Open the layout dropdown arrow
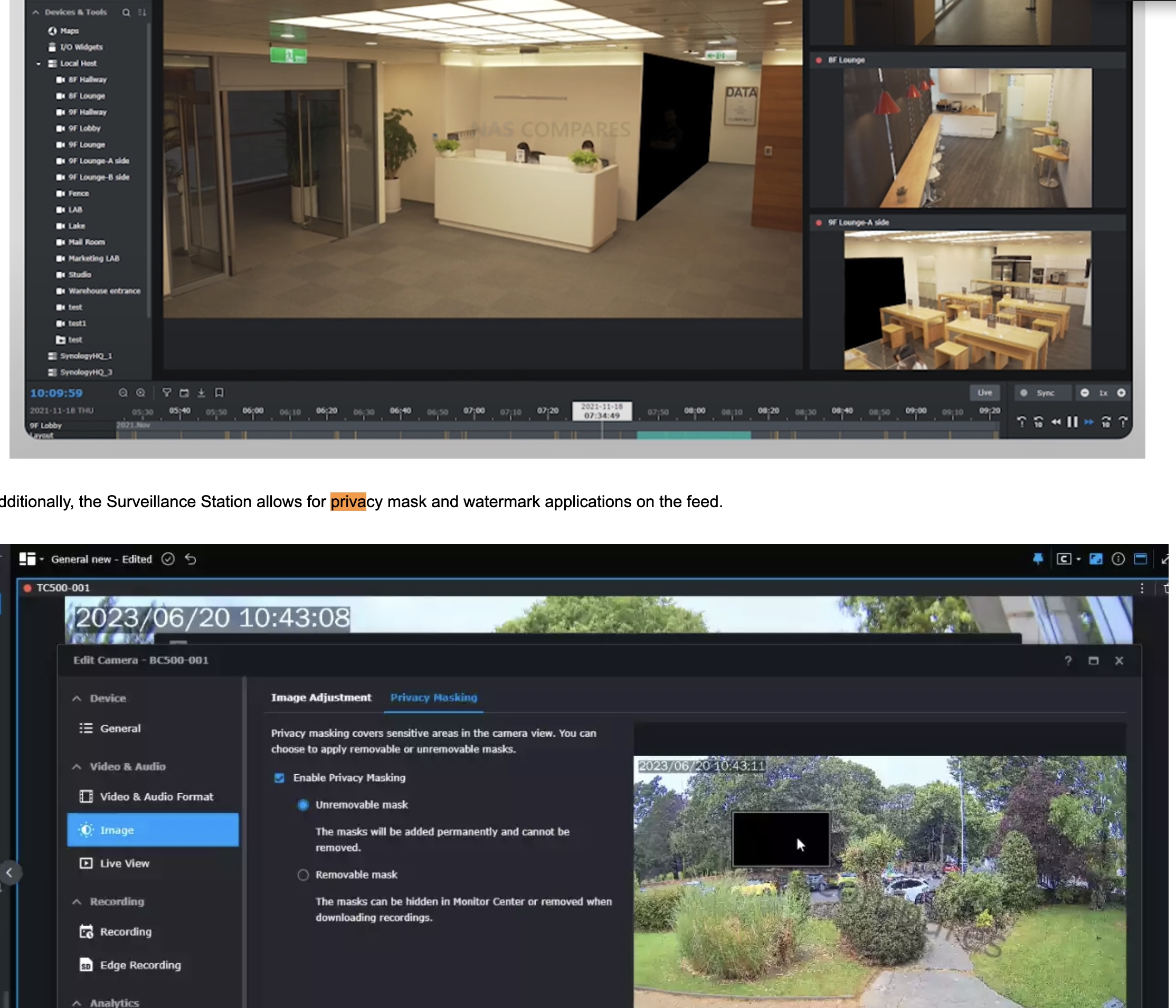 click(x=42, y=559)
